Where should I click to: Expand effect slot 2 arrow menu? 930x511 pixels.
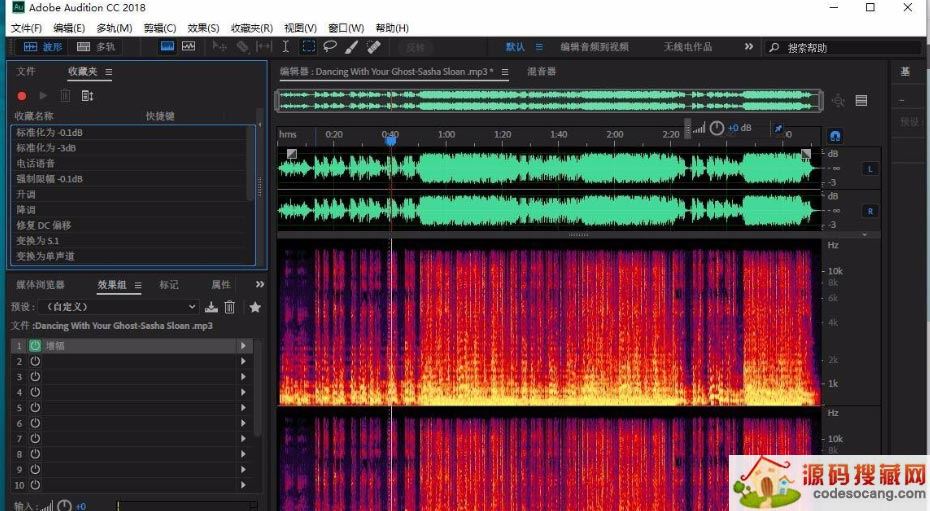(x=242, y=361)
